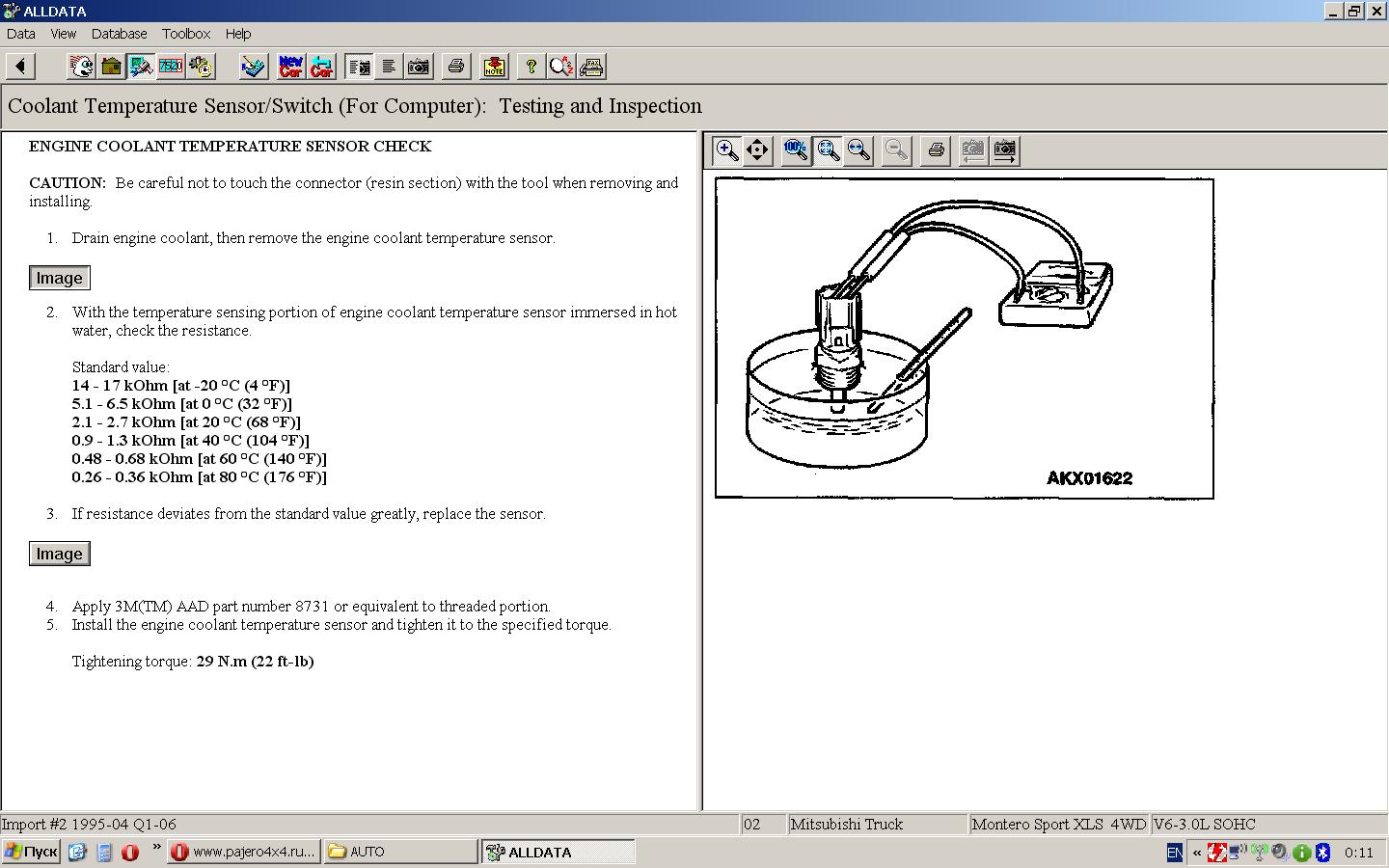Click the back arrow toolbar button
1389x868 pixels.
20,67
